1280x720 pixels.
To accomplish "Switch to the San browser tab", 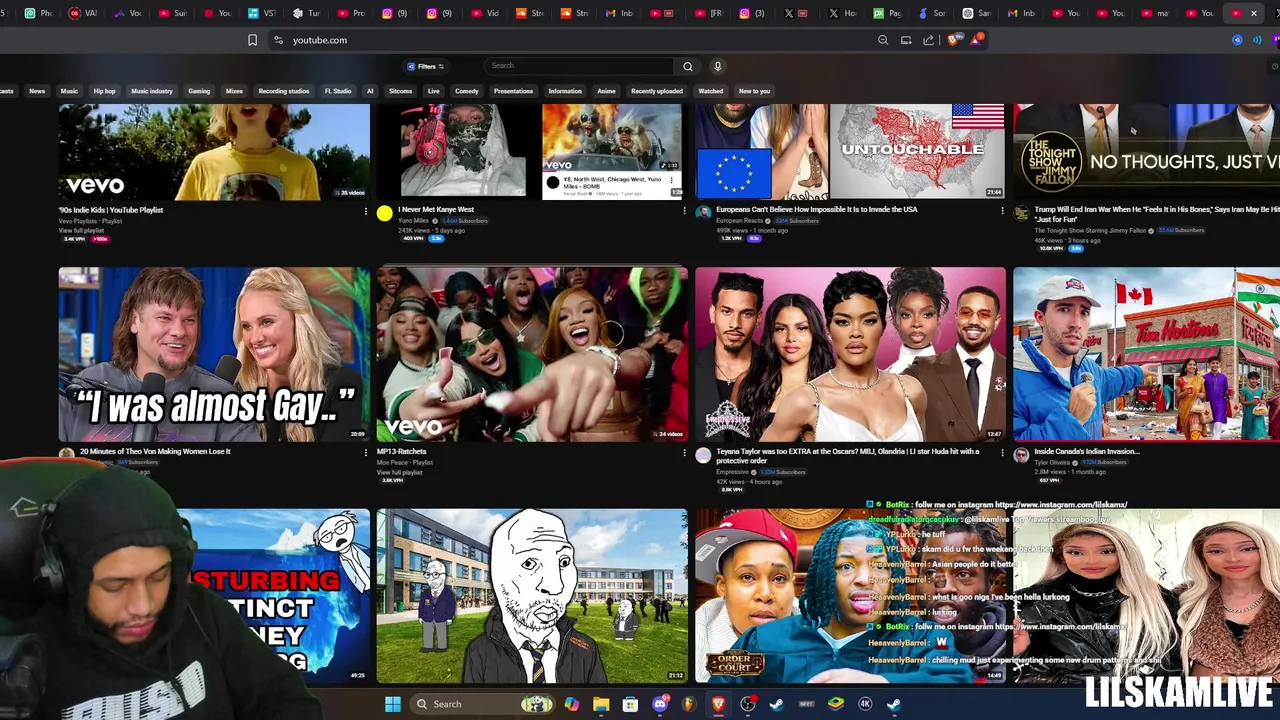I will coord(976,13).
